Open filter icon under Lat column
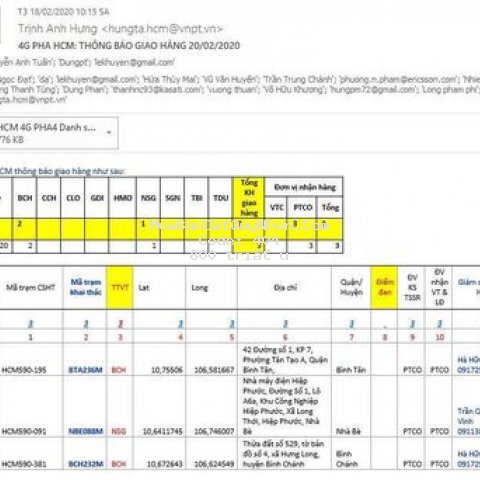This screenshot has width=480, height=480. [180, 324]
